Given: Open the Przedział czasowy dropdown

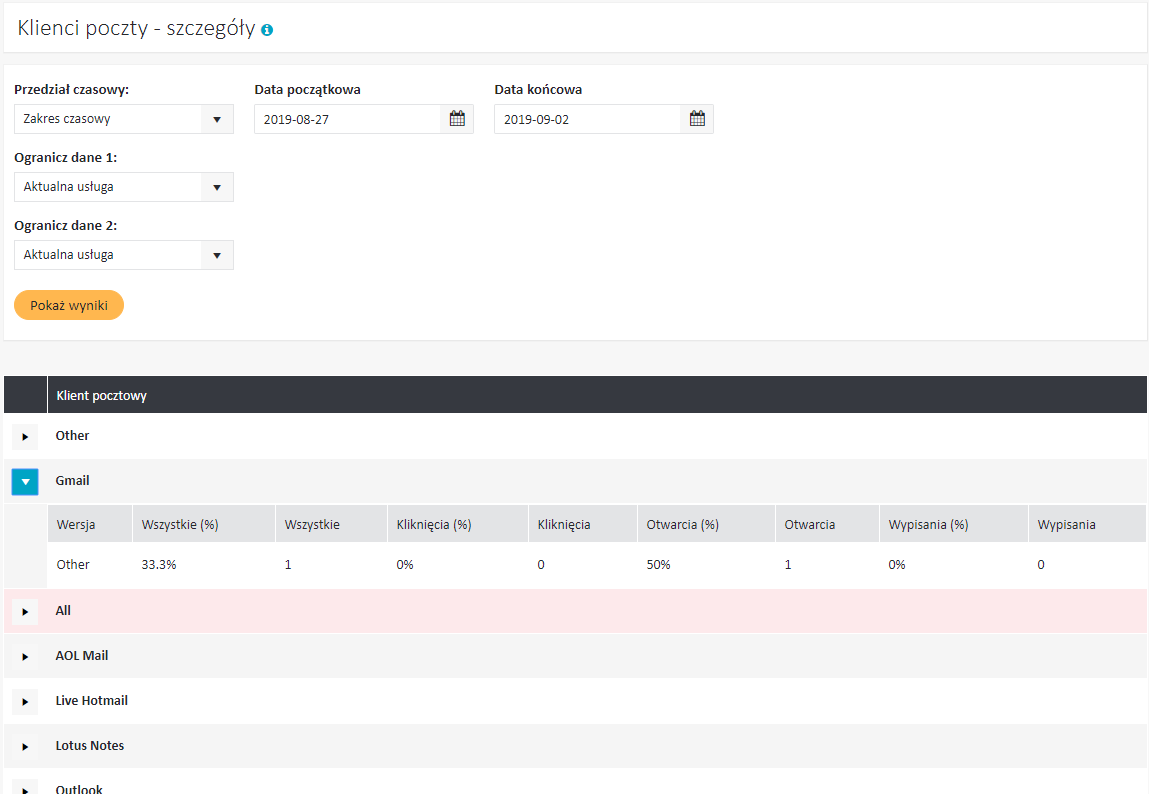Looking at the screenshot, I should point(123,119).
